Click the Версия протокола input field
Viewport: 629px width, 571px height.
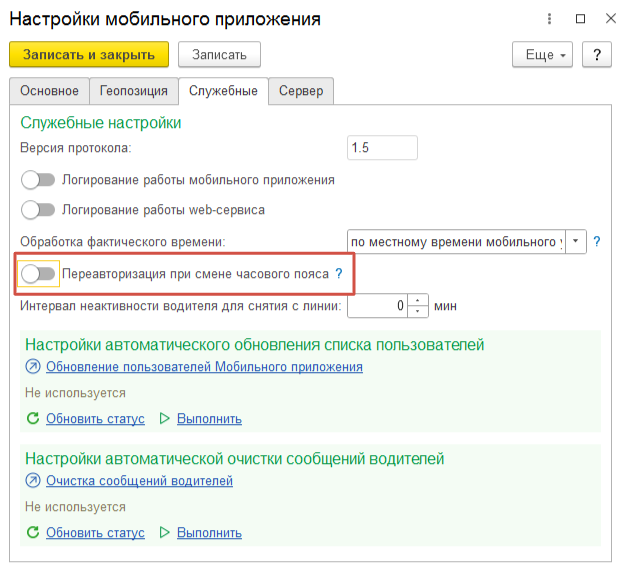pos(381,148)
